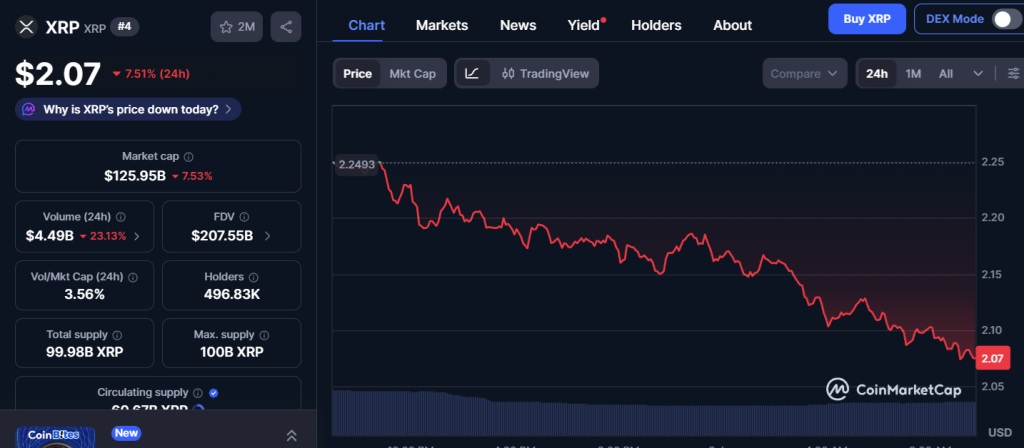This screenshot has width=1024, height=448.
Task: Click the volume bars below the chart
Action: tap(654, 413)
